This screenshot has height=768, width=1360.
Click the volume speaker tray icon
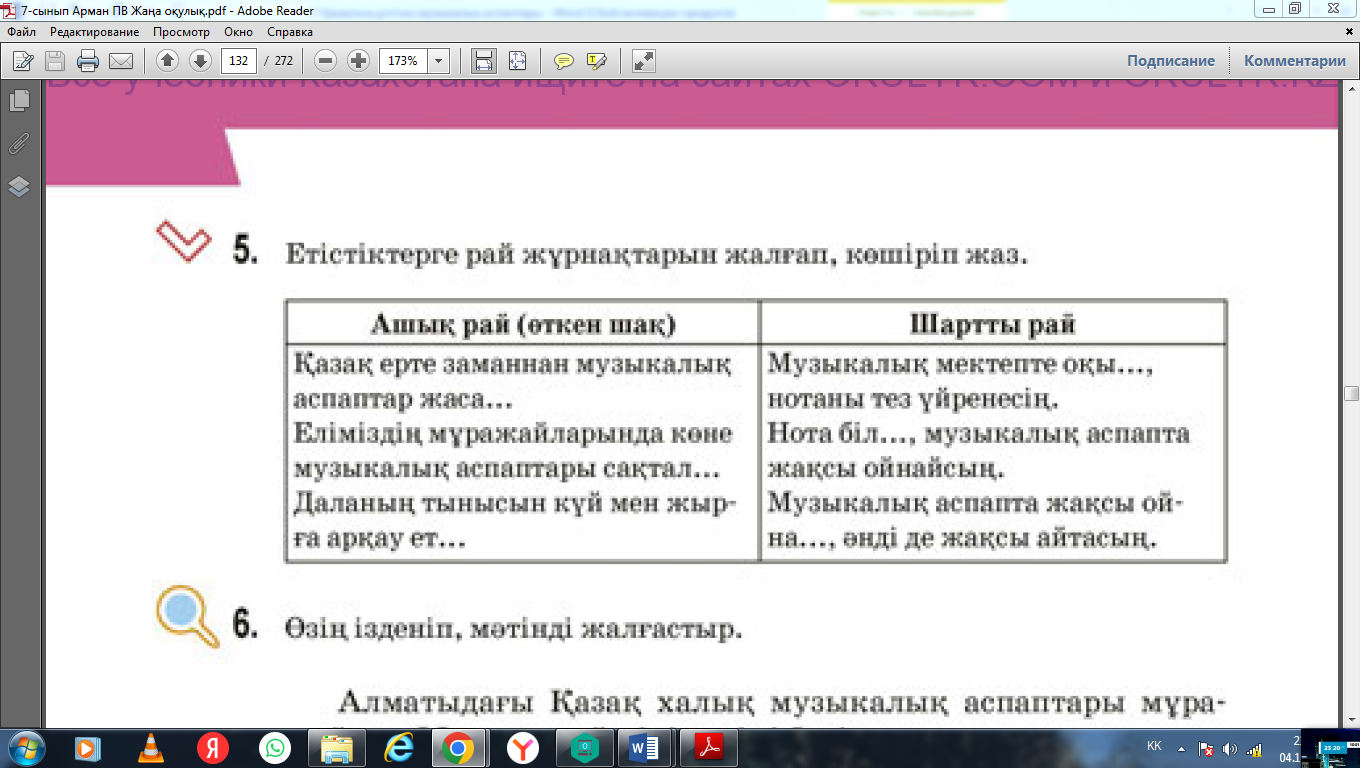pyautogui.click(x=1230, y=749)
